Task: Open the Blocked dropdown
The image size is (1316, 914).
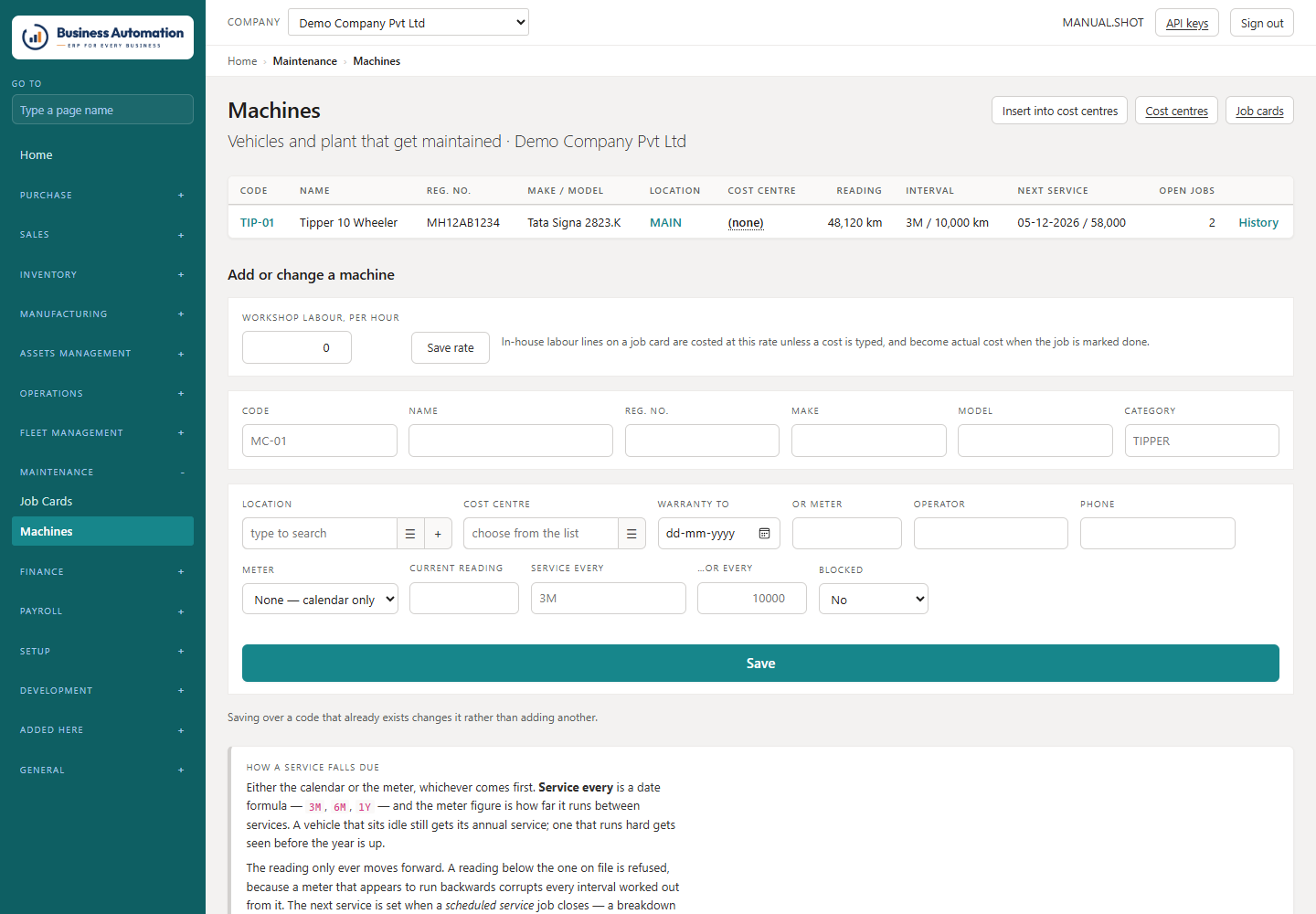Action: click(874, 600)
